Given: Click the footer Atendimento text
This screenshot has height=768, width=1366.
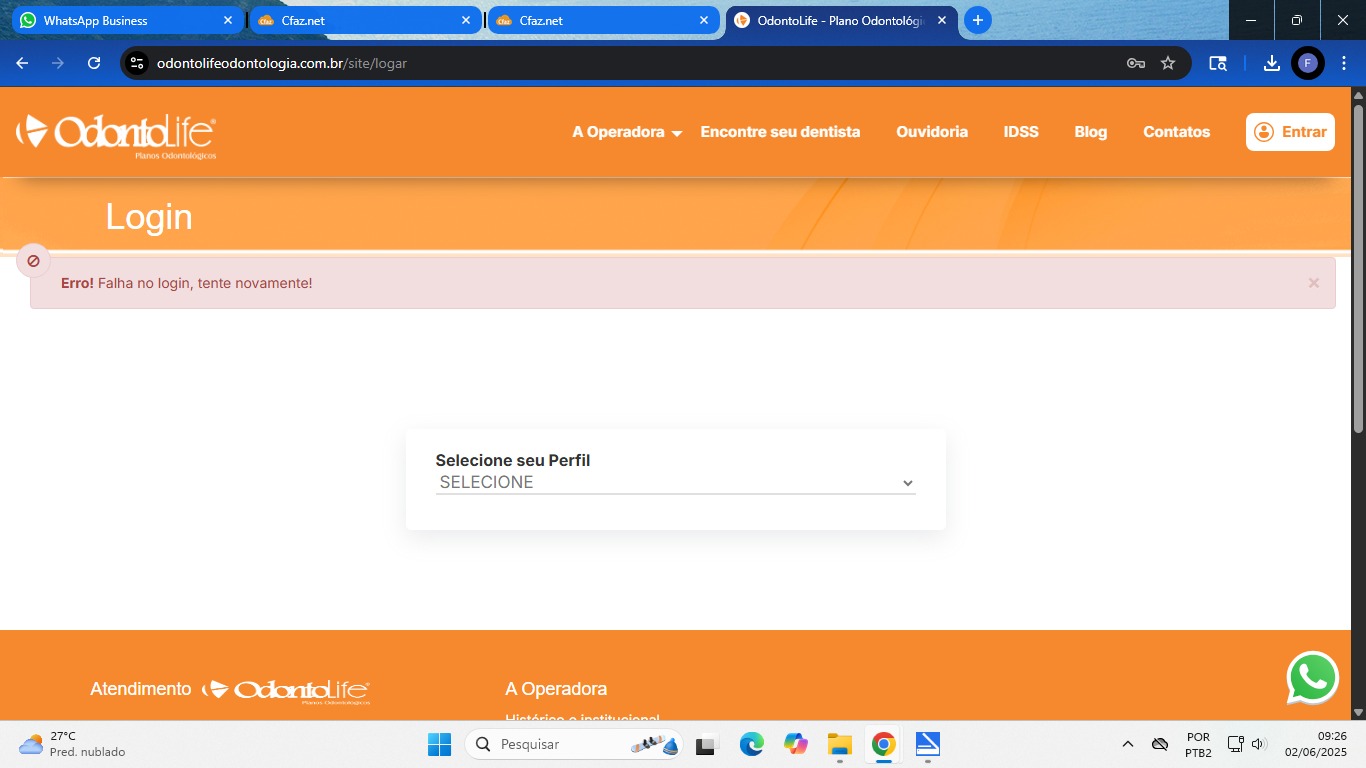Looking at the screenshot, I should 140,689.
